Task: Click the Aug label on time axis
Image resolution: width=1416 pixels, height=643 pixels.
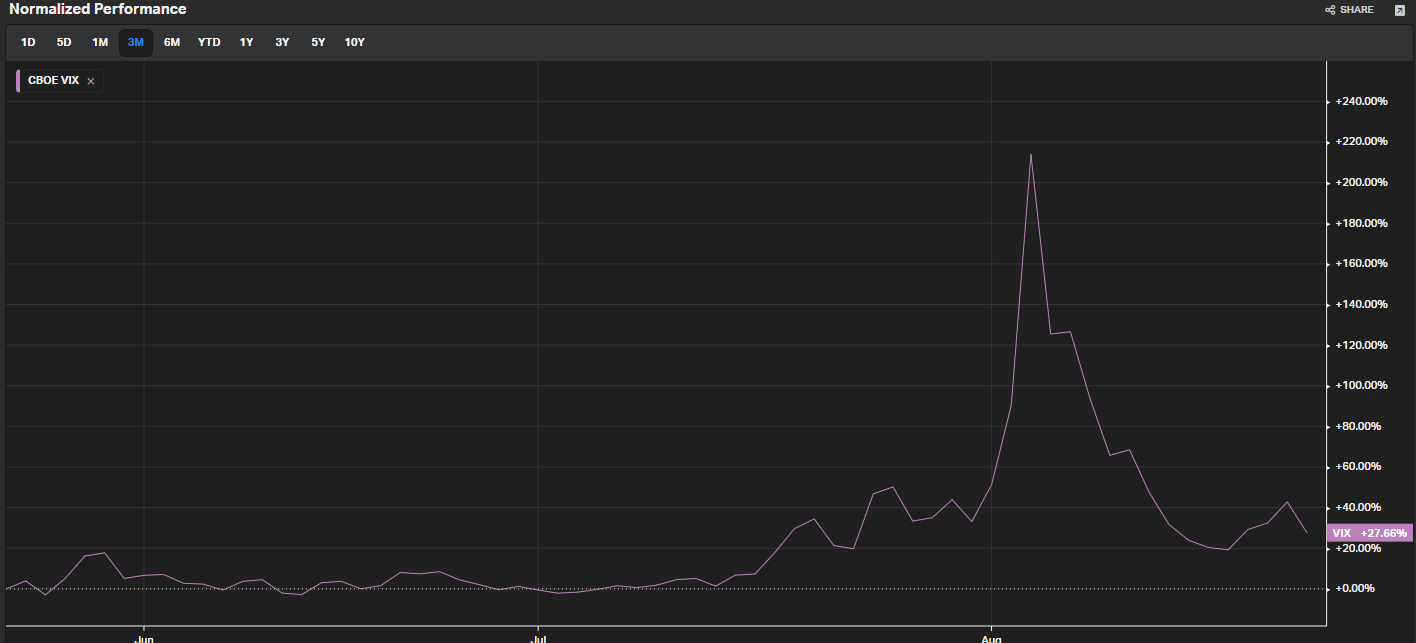Action: (991, 636)
